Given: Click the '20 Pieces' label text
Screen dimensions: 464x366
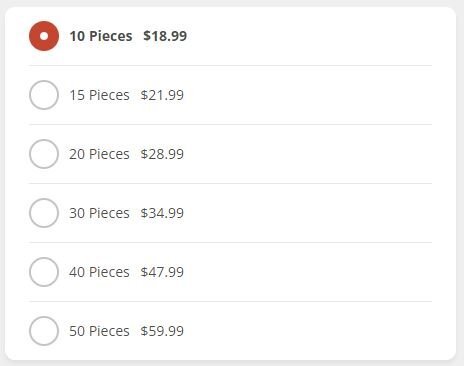Looking at the screenshot, I should [x=99, y=154].
